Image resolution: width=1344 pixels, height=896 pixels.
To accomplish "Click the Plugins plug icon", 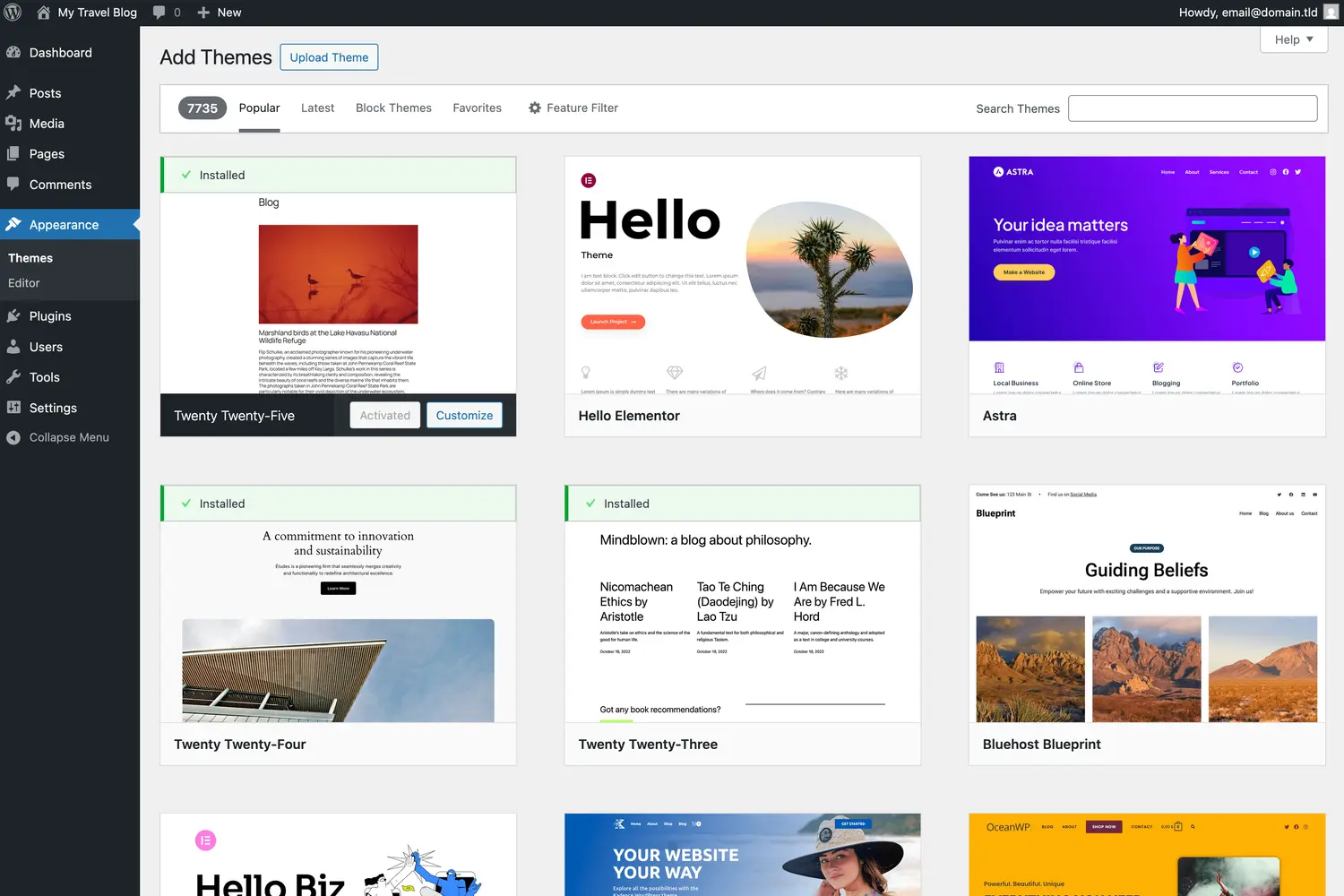I will point(13,316).
